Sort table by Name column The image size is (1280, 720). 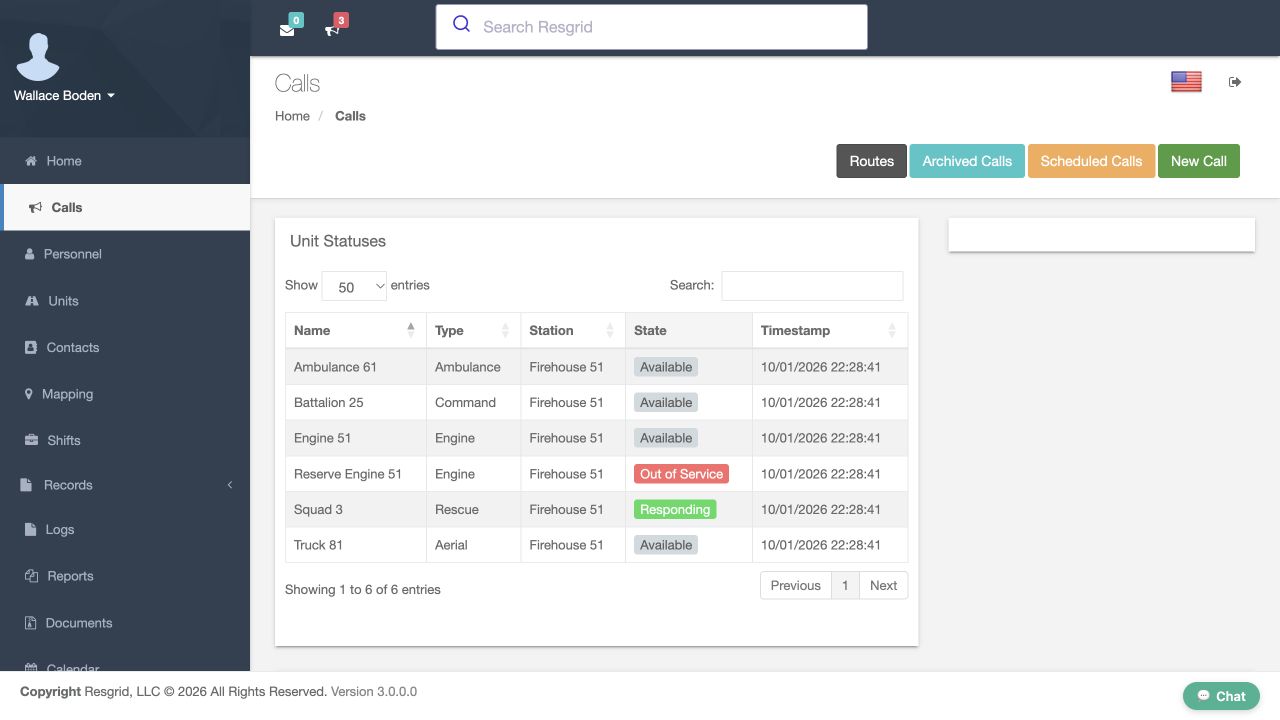pos(356,330)
